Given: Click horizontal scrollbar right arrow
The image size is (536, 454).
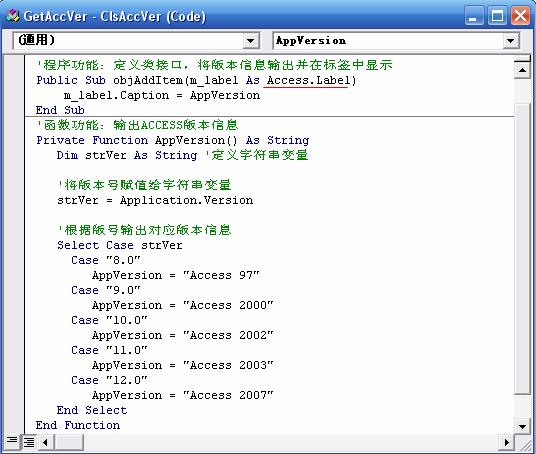Looking at the screenshot, I should (x=507, y=442).
